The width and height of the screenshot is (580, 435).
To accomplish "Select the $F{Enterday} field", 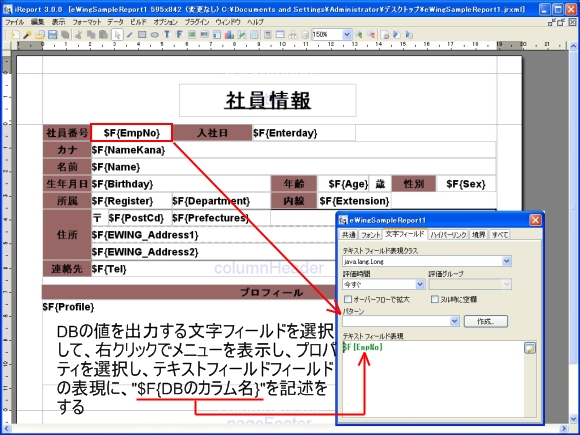I will (x=303, y=133).
